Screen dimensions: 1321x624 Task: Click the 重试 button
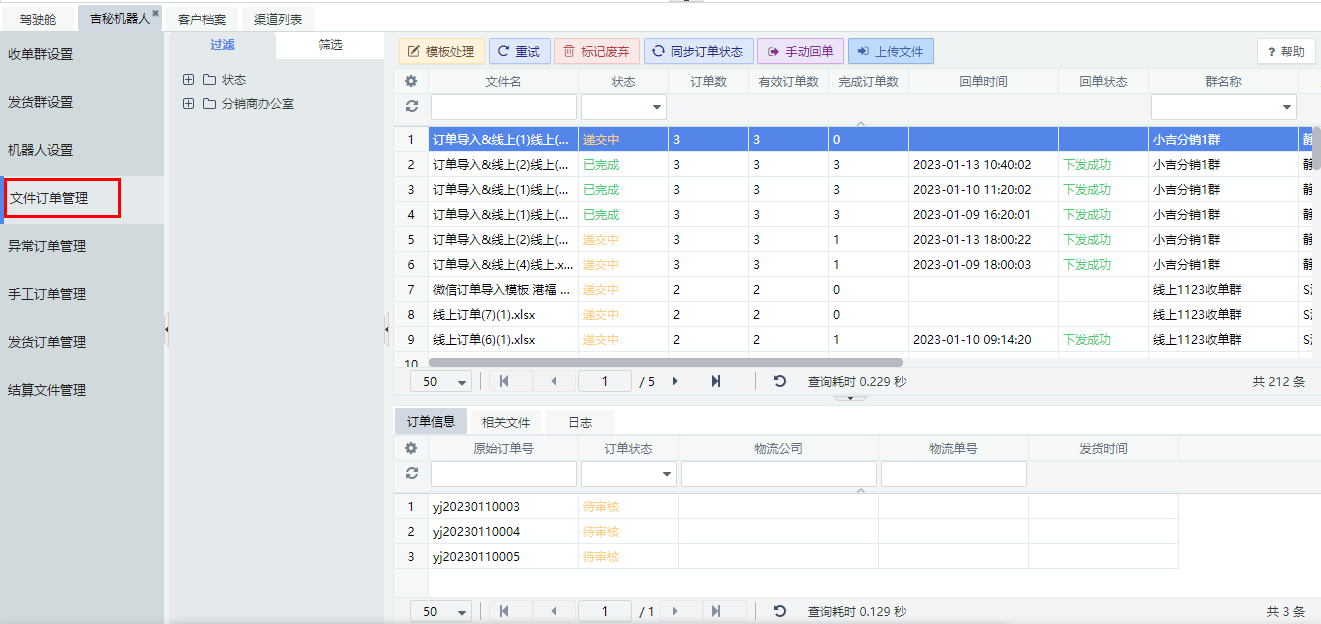tap(519, 52)
